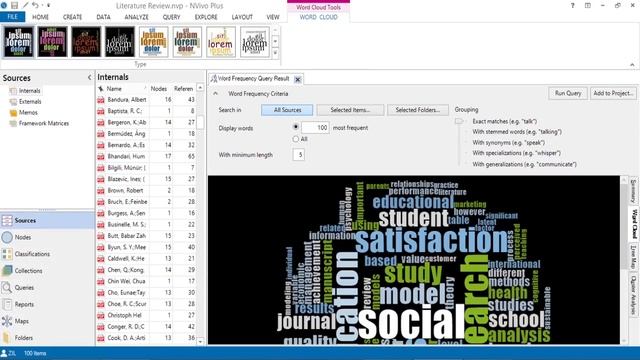The image size is (640, 360).
Task: Open the Help question mark icon
Action: [573, 5]
